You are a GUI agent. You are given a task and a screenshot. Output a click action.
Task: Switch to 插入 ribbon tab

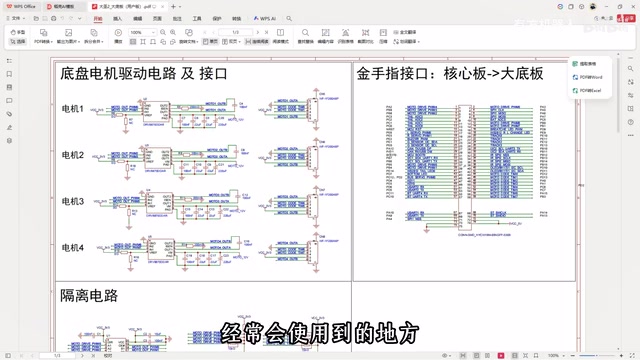pos(117,19)
